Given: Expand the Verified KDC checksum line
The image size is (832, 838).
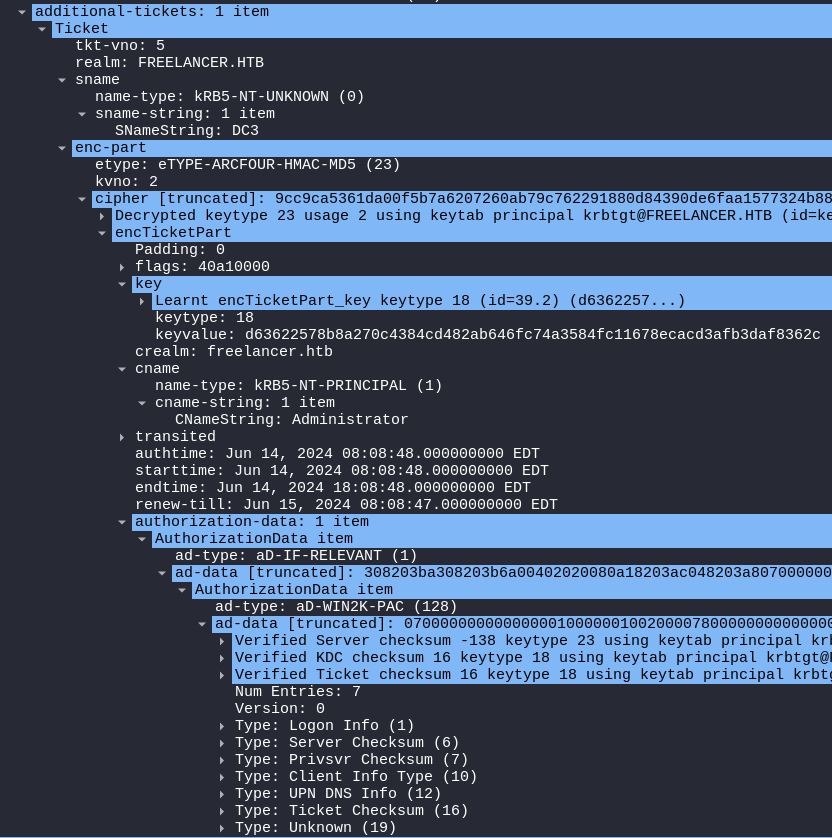Looking at the screenshot, I should 222,658.
